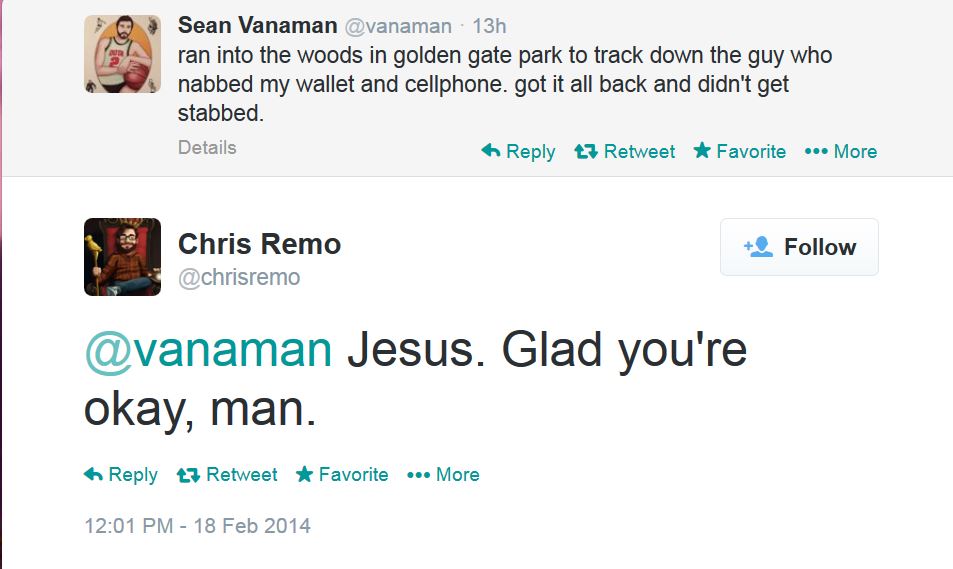Click the @chrisremo handle
Screen dimensions: 953x569
pyautogui.click(x=239, y=277)
